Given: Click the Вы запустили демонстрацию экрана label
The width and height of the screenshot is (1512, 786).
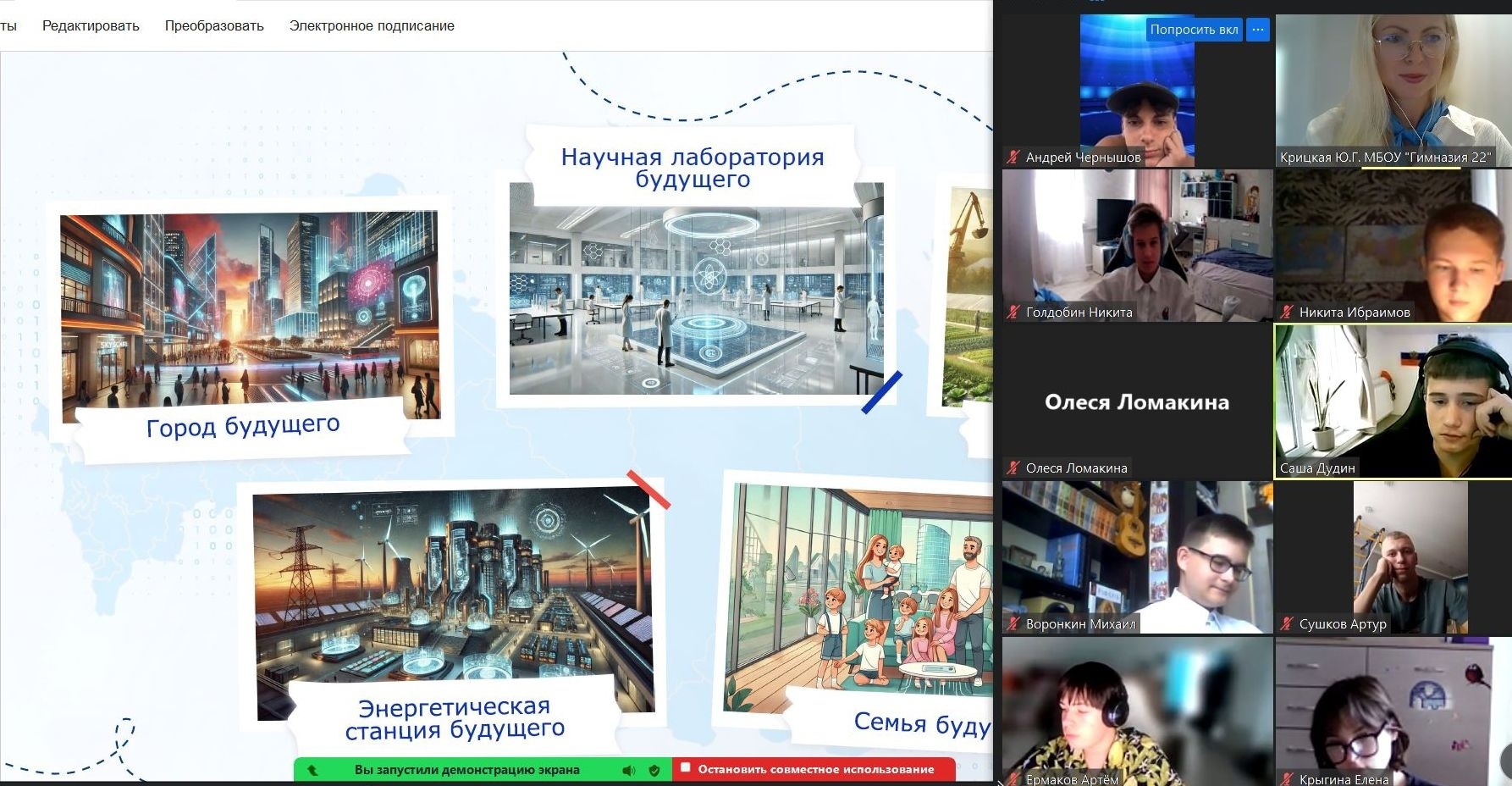Looking at the screenshot, I should click(x=467, y=770).
